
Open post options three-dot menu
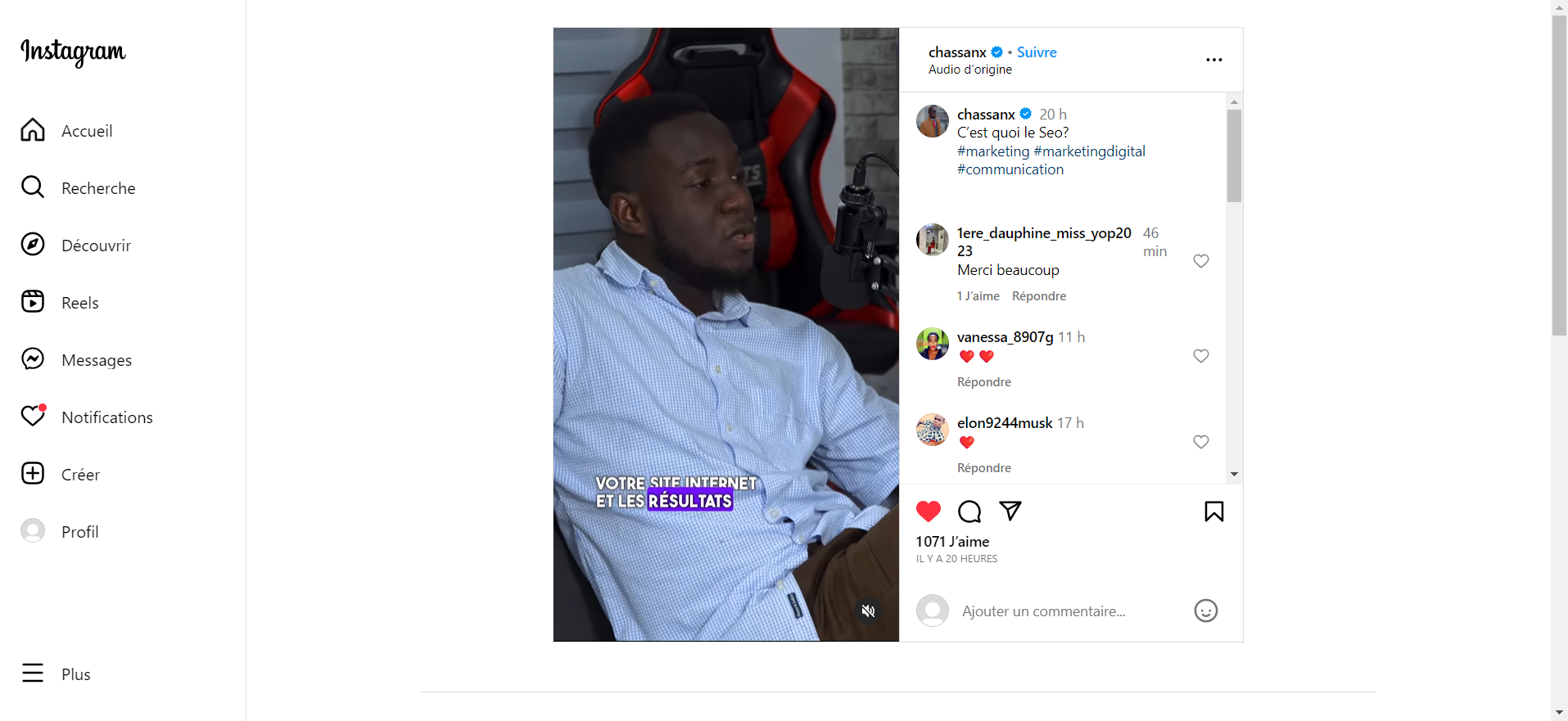point(1214,60)
